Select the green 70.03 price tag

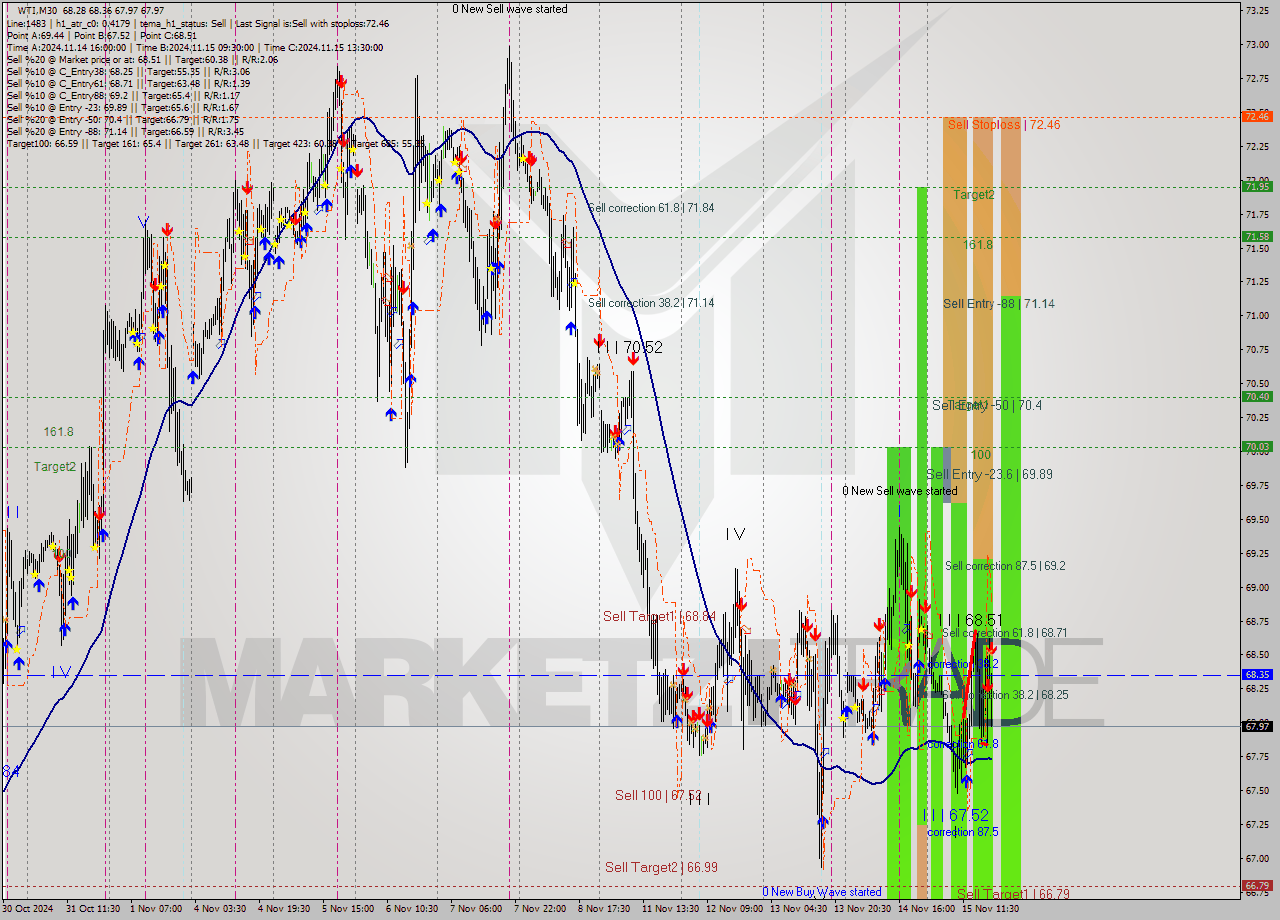1257,447
